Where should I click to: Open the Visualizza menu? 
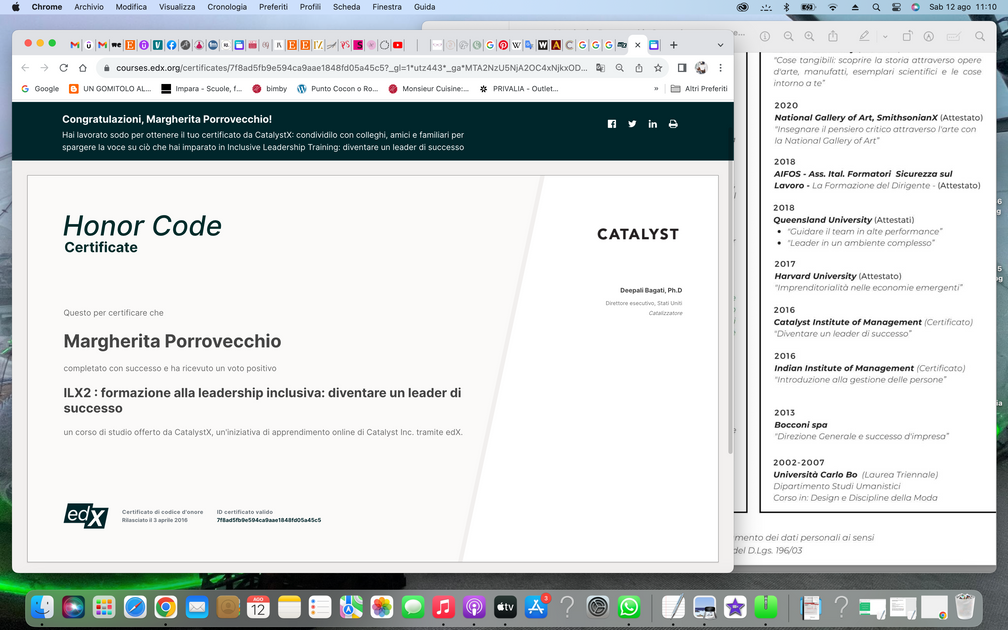click(x=177, y=7)
